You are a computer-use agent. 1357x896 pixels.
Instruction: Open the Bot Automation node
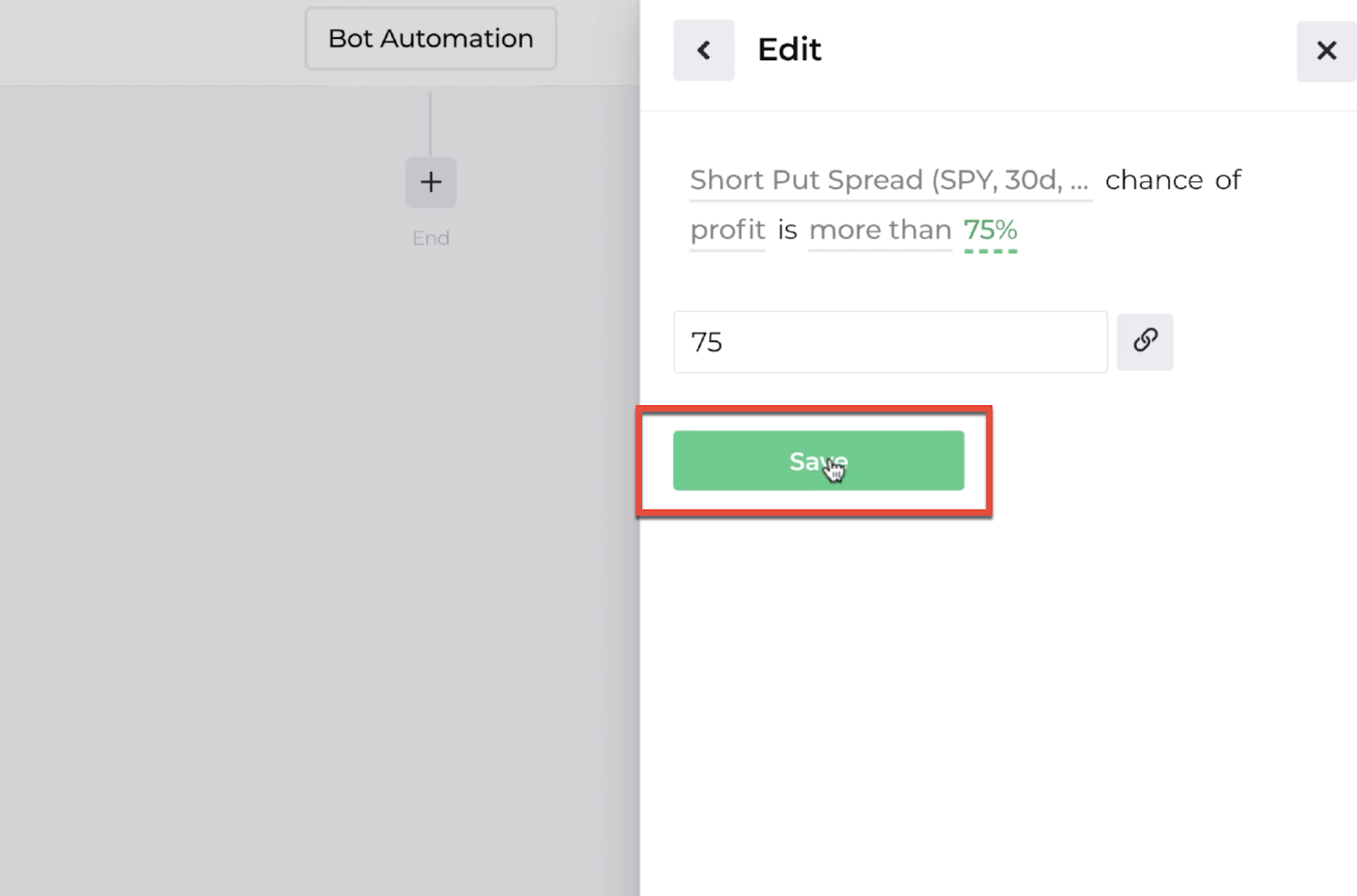tap(431, 39)
